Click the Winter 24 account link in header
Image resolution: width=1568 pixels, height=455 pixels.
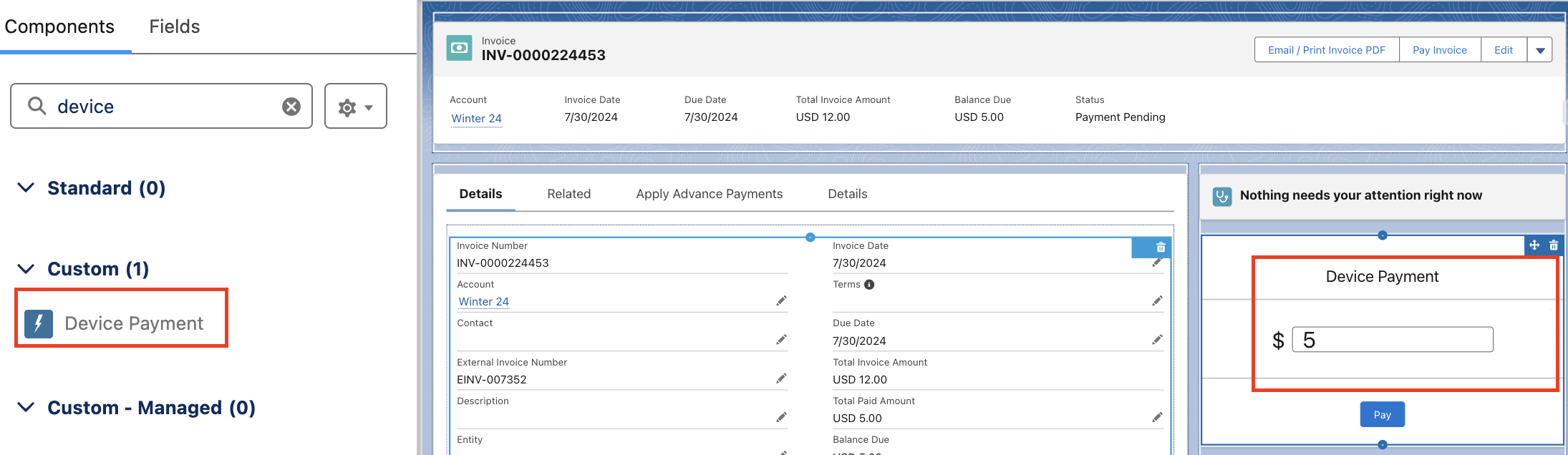click(476, 119)
